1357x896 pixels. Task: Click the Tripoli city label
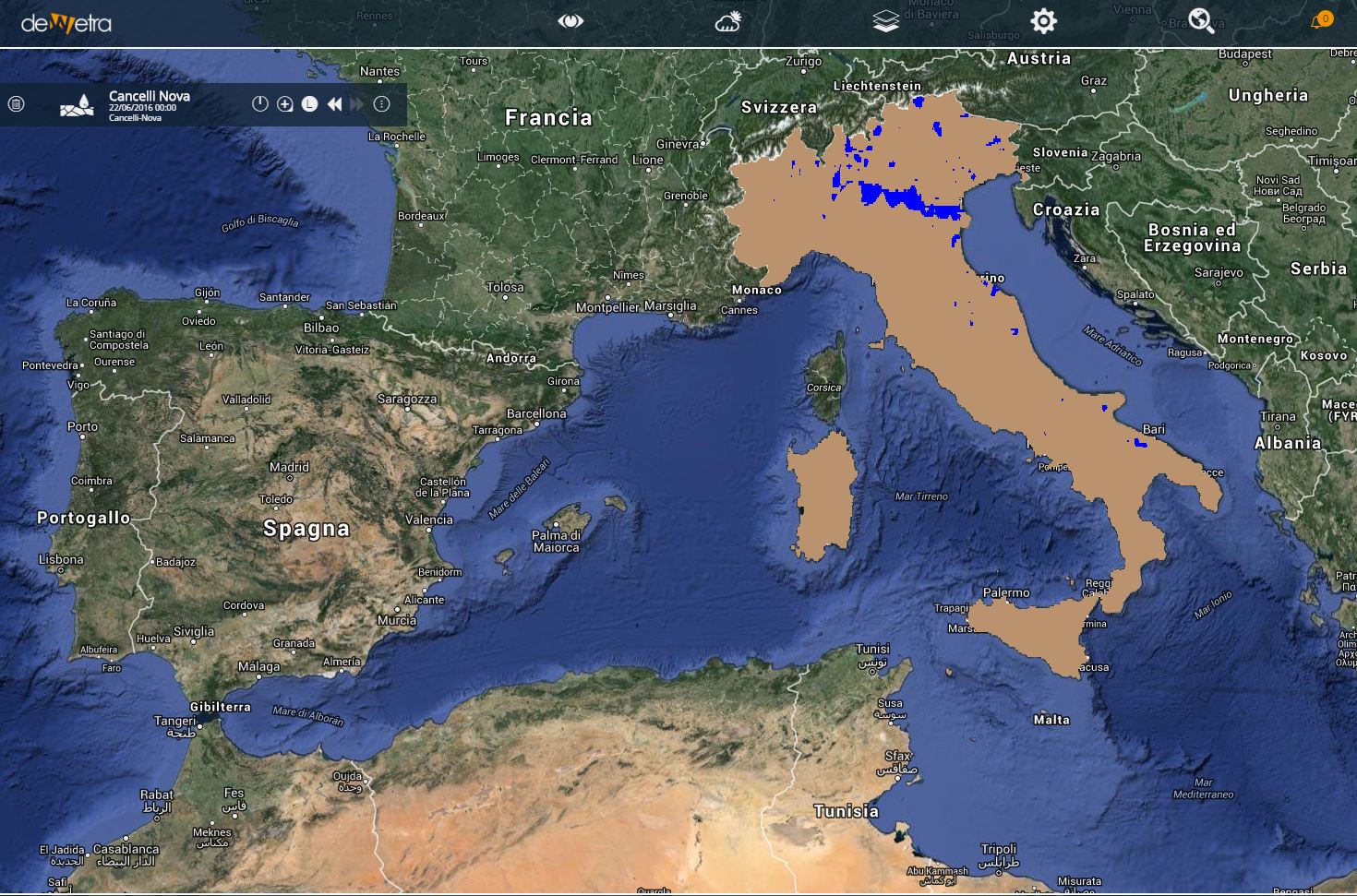[x=999, y=849]
